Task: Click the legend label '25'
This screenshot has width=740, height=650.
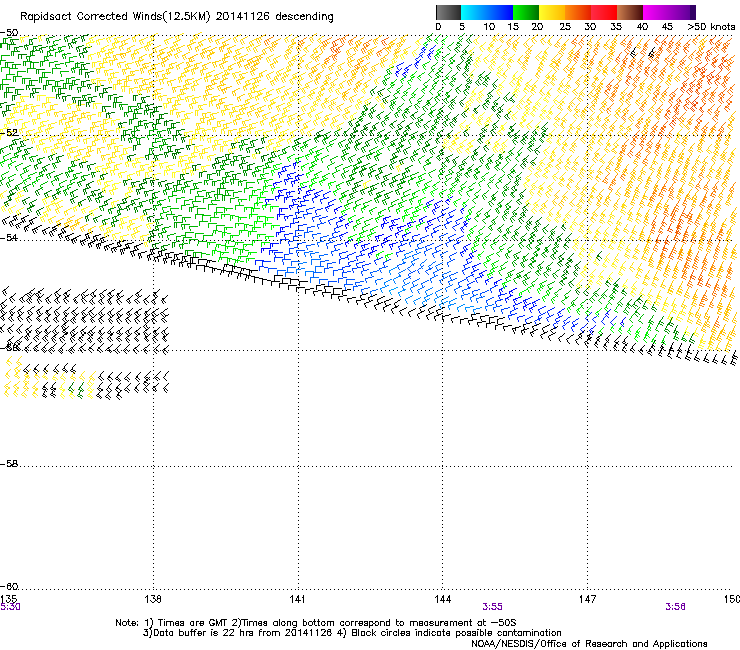Action: click(x=565, y=27)
